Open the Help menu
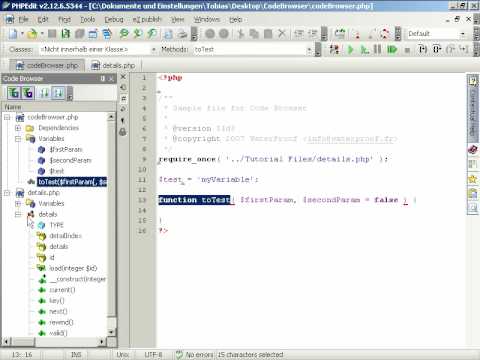 236,20
